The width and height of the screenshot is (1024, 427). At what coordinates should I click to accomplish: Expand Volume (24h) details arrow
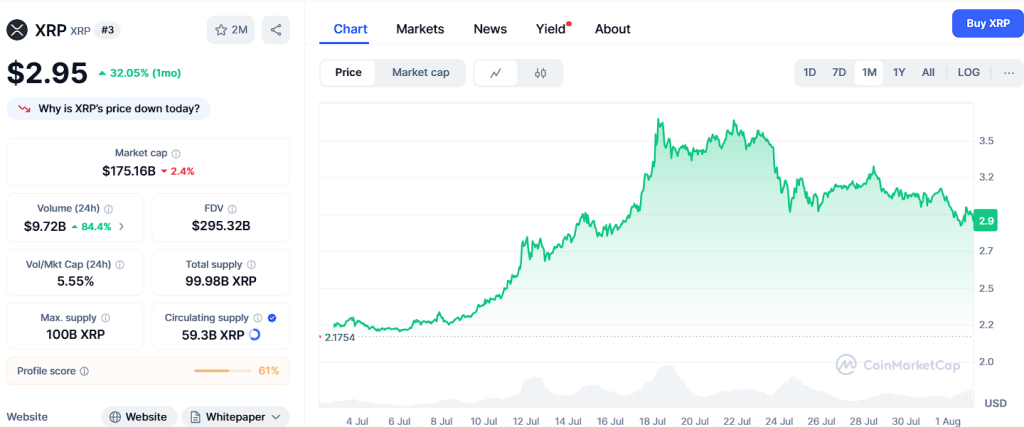(x=122, y=226)
